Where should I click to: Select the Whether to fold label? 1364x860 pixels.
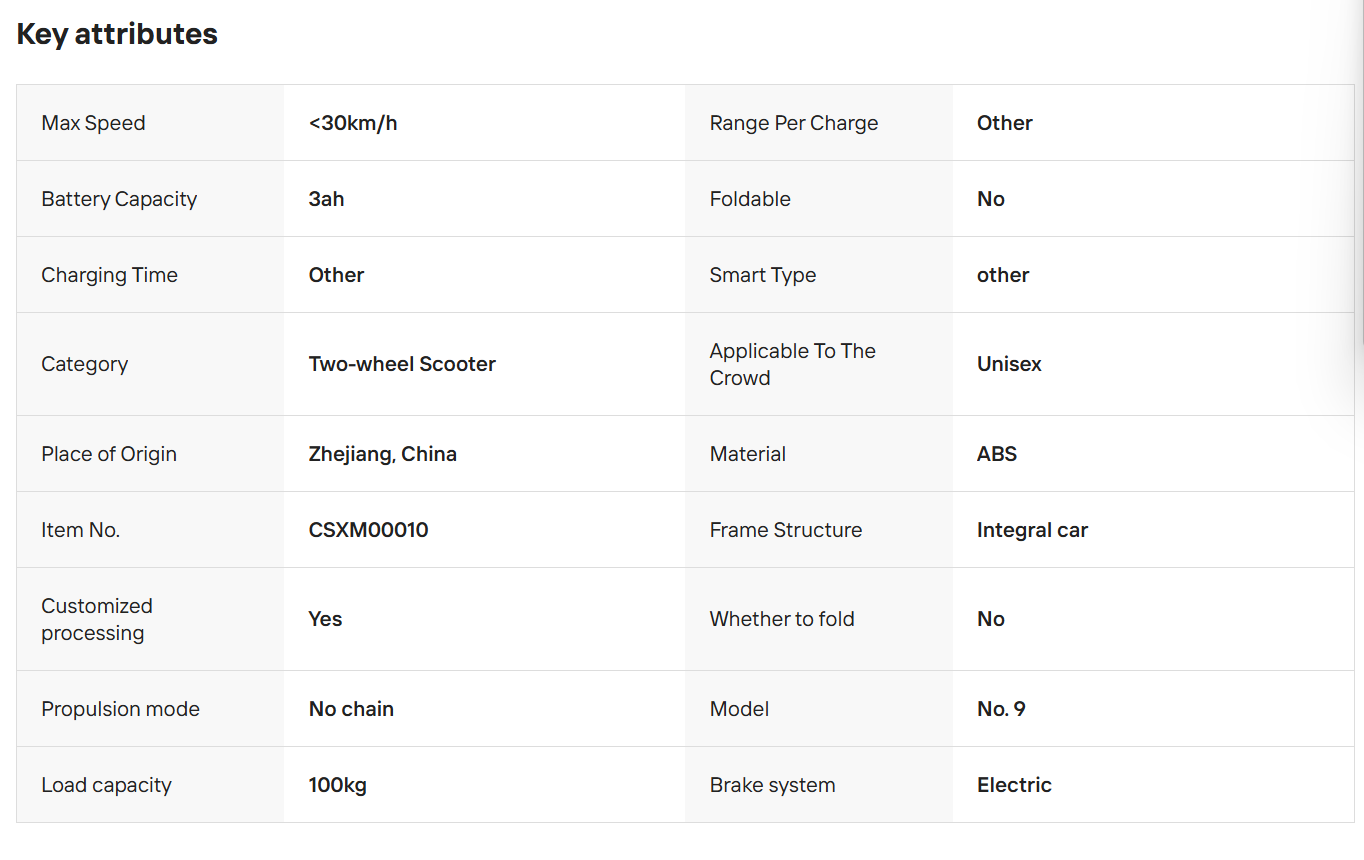pos(782,619)
